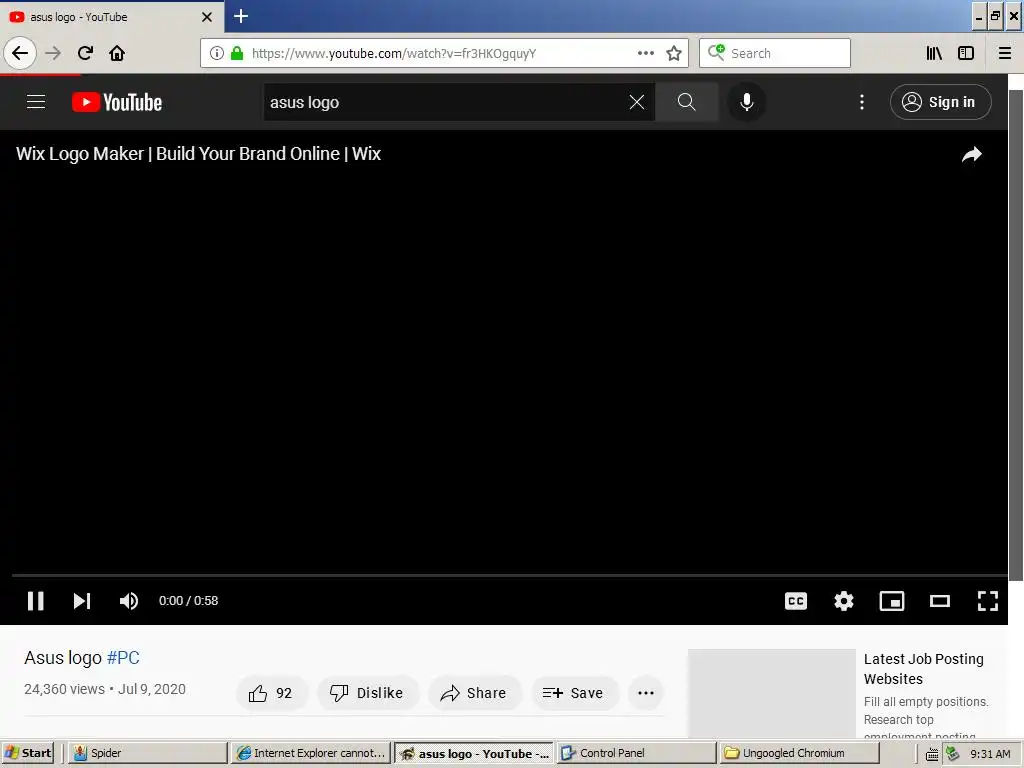Image resolution: width=1024 pixels, height=768 pixels.
Task: Open the Firefox hamburger menu
Action: point(1004,53)
